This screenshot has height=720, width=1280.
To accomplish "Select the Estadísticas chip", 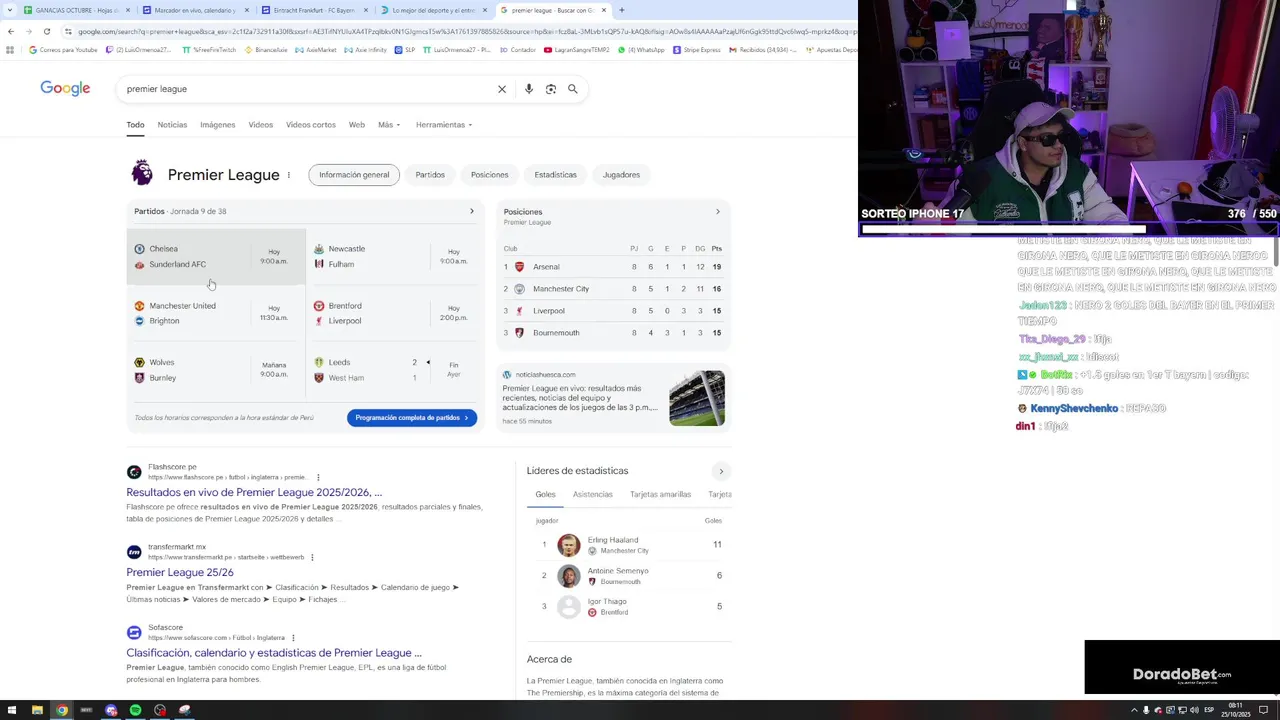I will (x=555, y=175).
